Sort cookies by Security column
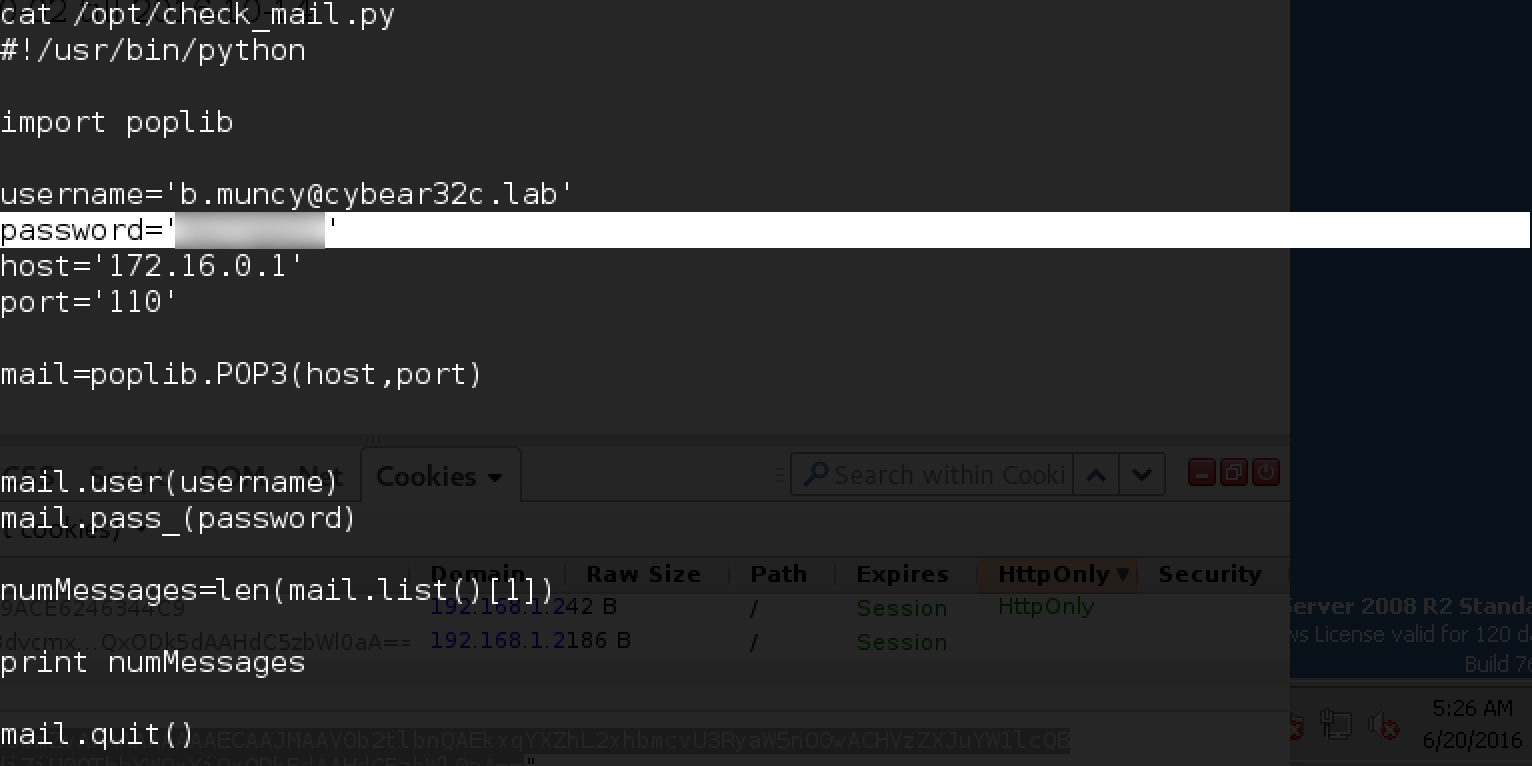The width and height of the screenshot is (1532, 766). point(1210,574)
